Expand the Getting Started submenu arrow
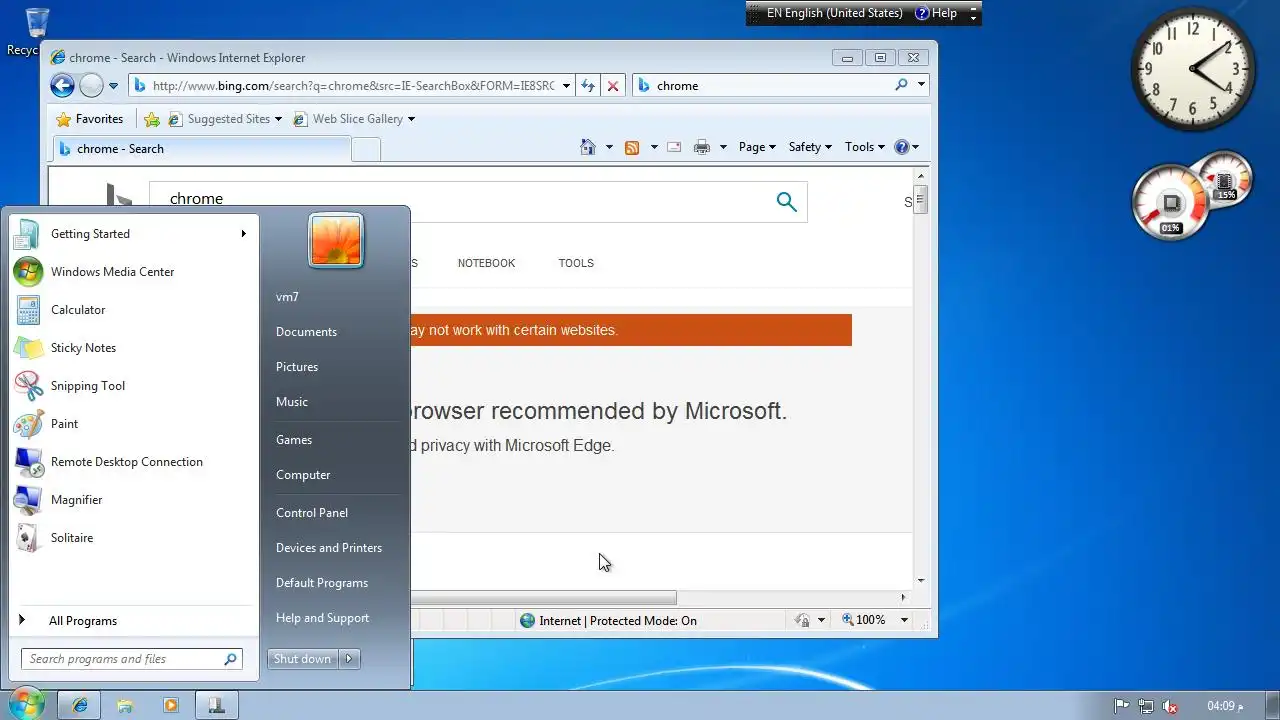 243,234
